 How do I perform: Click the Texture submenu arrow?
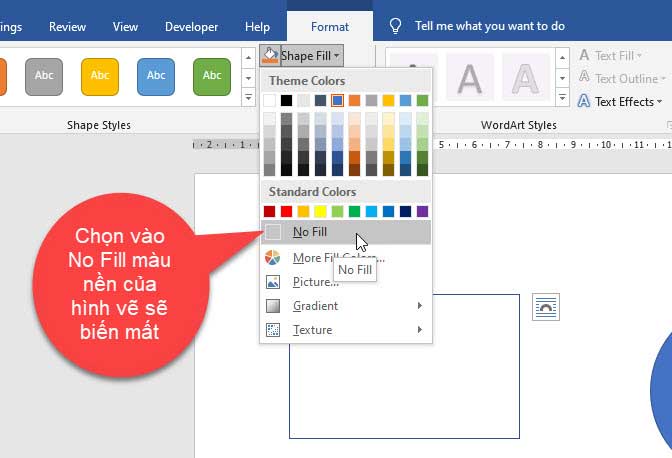coord(420,329)
